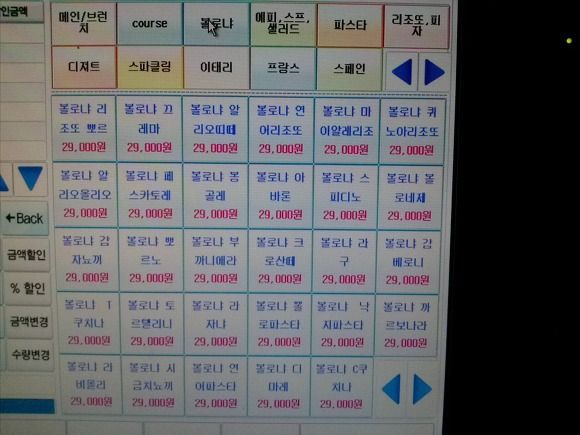Add 볼로냐 알리오띠떼 to order
This screenshot has height=435, width=580.
pos(215,130)
